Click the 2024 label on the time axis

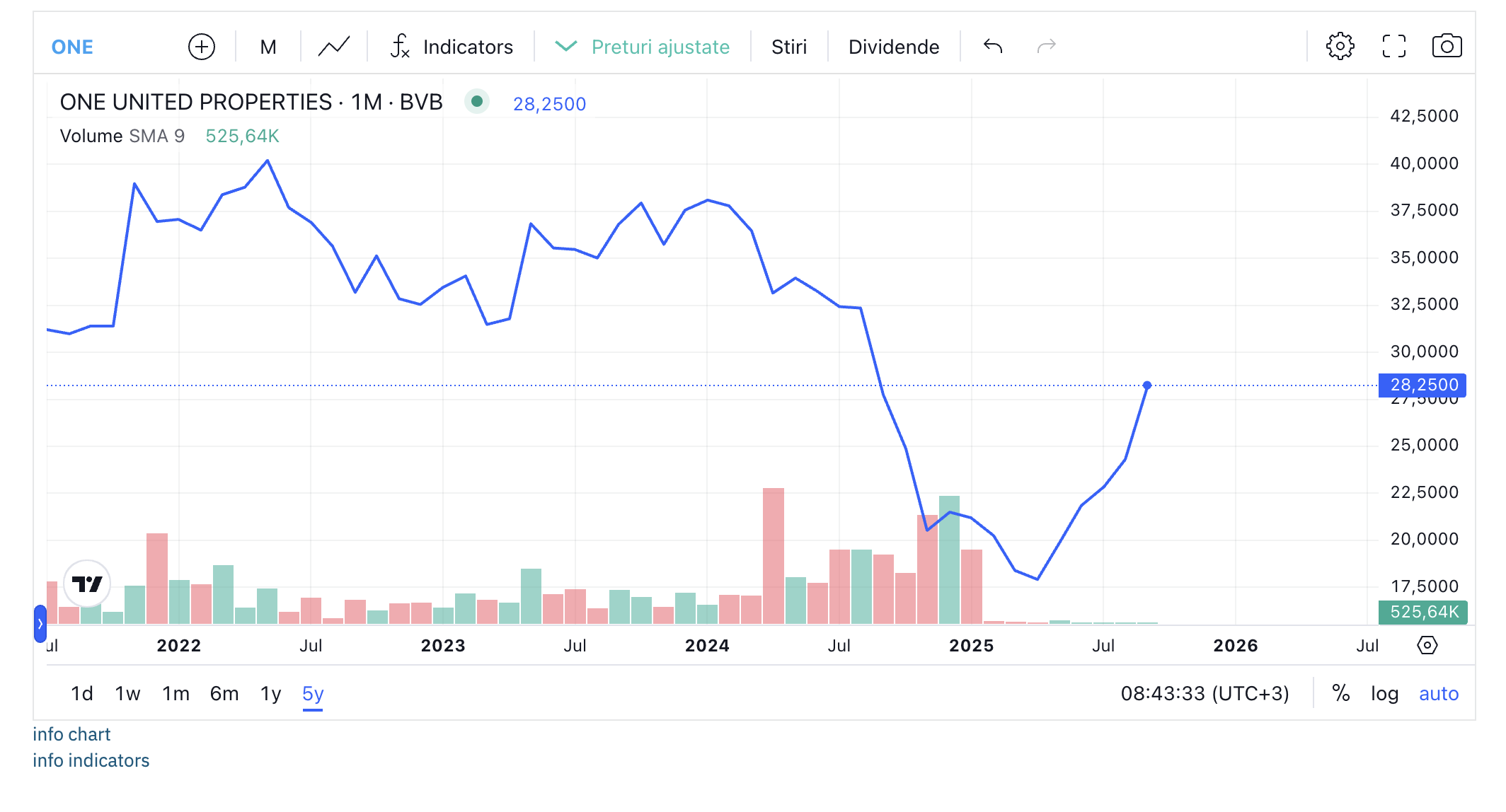[707, 645]
